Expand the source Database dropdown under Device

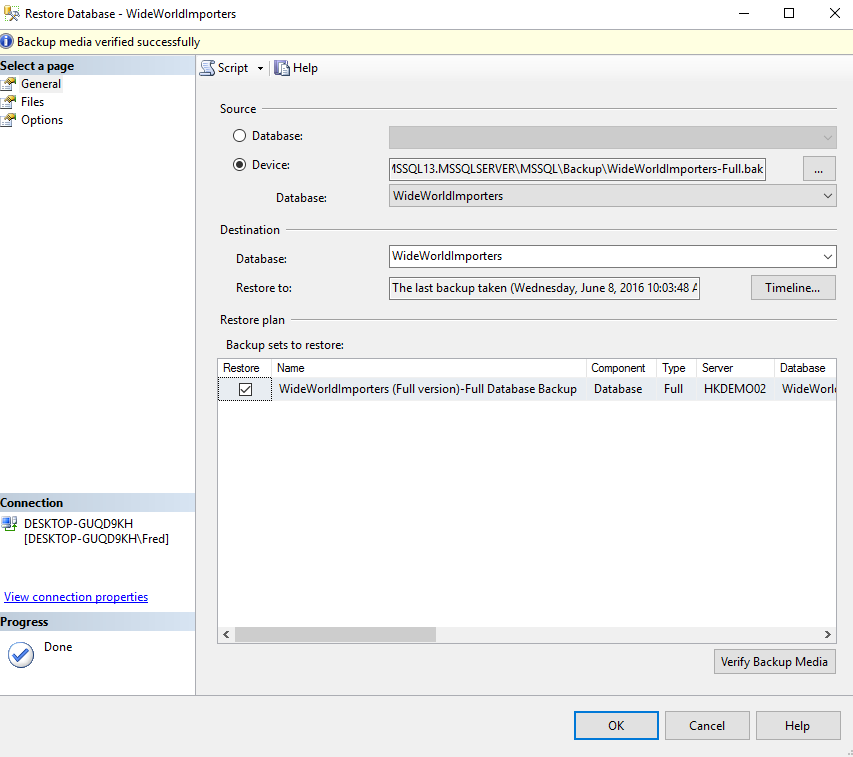tap(827, 197)
